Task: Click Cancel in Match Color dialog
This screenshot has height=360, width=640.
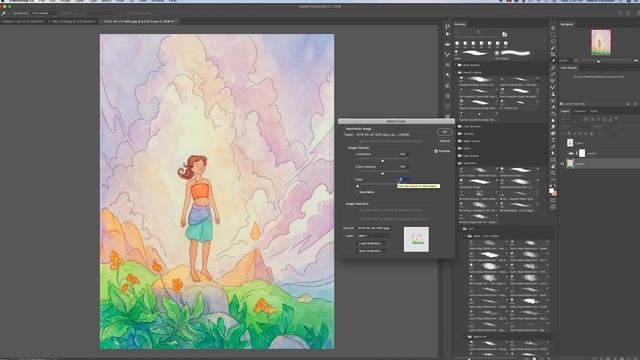Action: pyautogui.click(x=445, y=141)
